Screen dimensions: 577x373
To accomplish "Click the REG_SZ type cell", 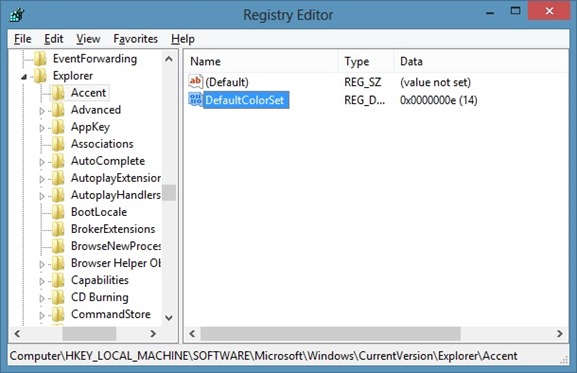I will coord(362,82).
